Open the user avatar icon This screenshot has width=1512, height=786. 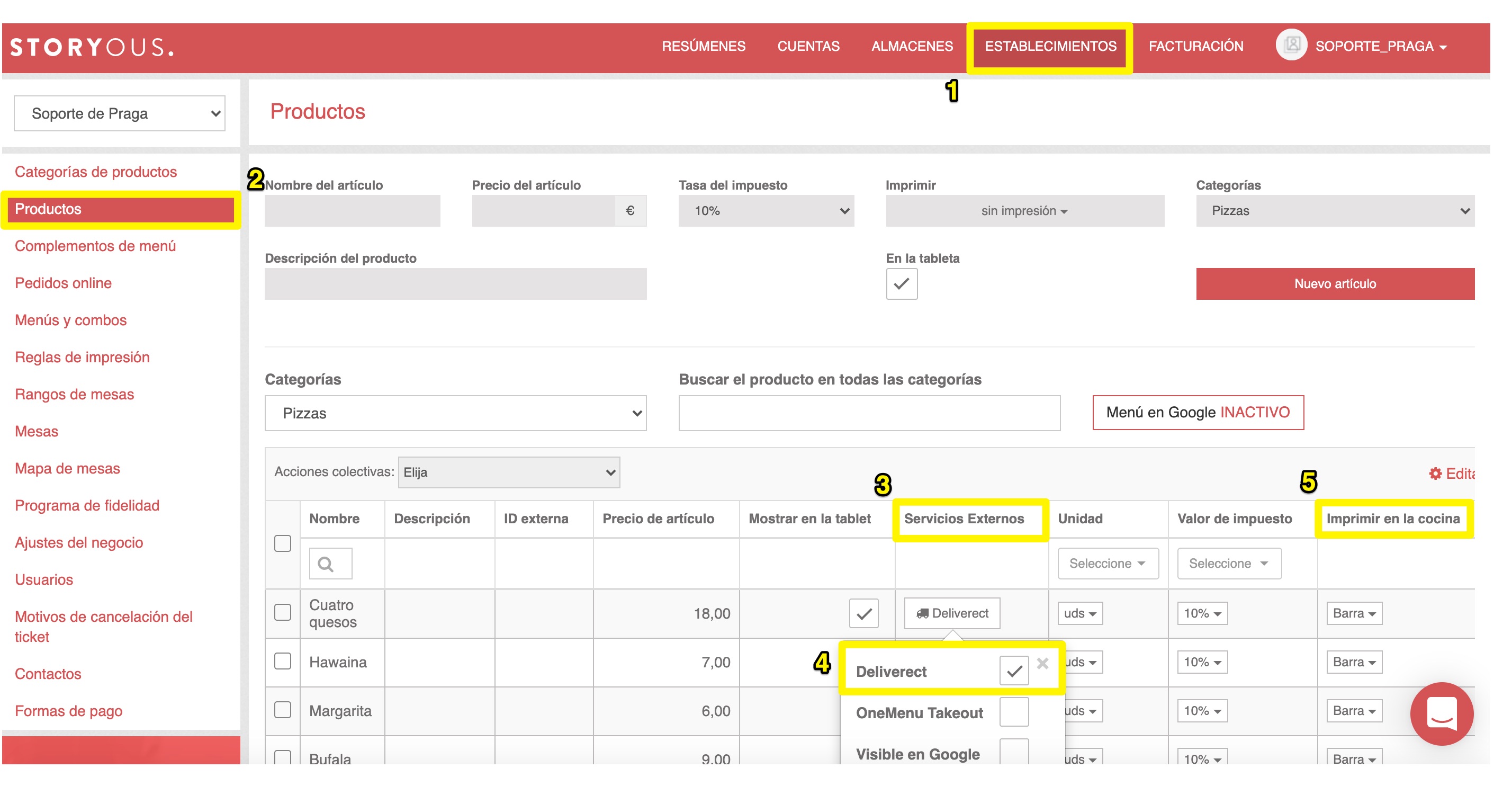click(x=1291, y=45)
